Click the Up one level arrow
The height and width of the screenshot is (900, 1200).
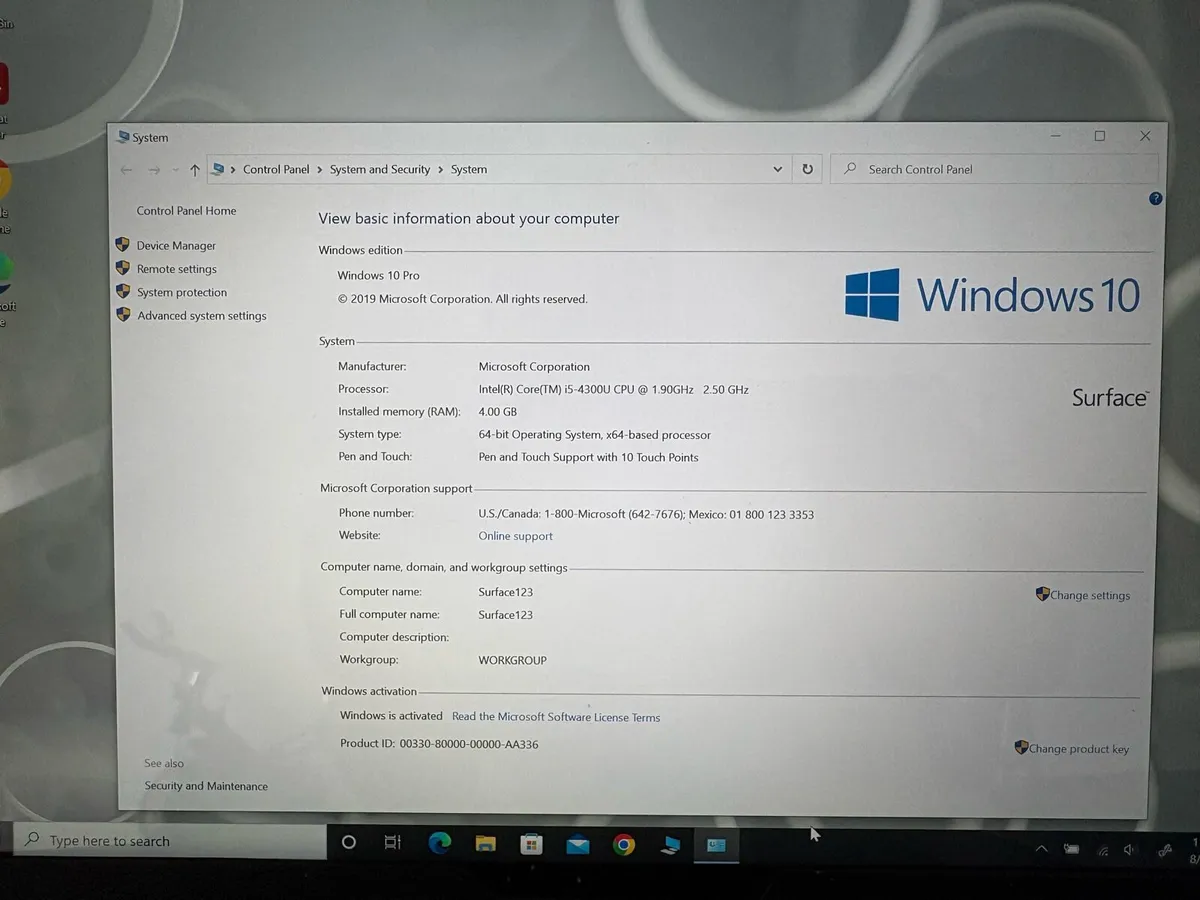[195, 170]
